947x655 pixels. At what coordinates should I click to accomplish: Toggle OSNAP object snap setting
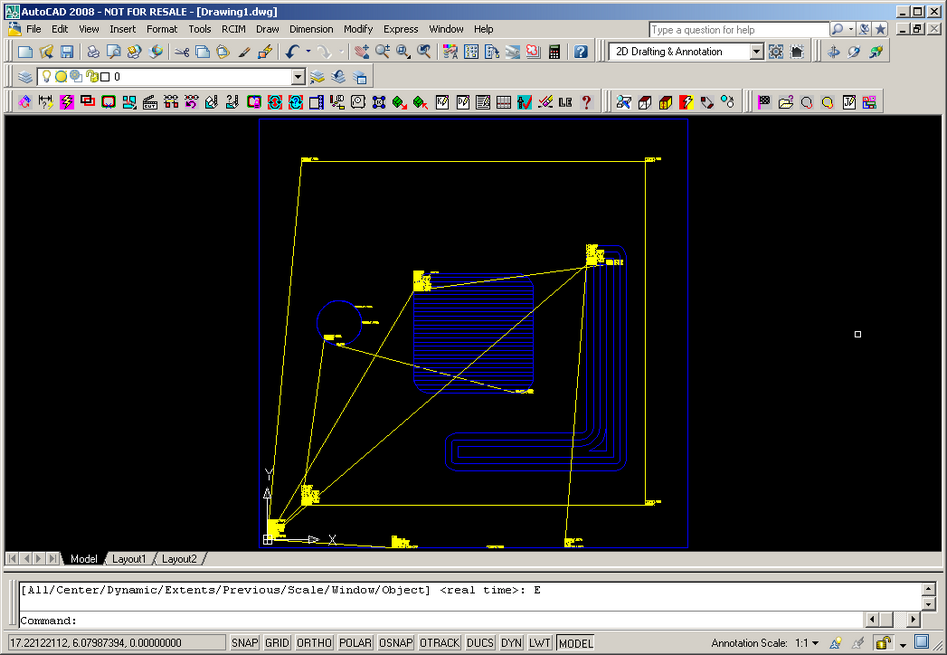395,643
